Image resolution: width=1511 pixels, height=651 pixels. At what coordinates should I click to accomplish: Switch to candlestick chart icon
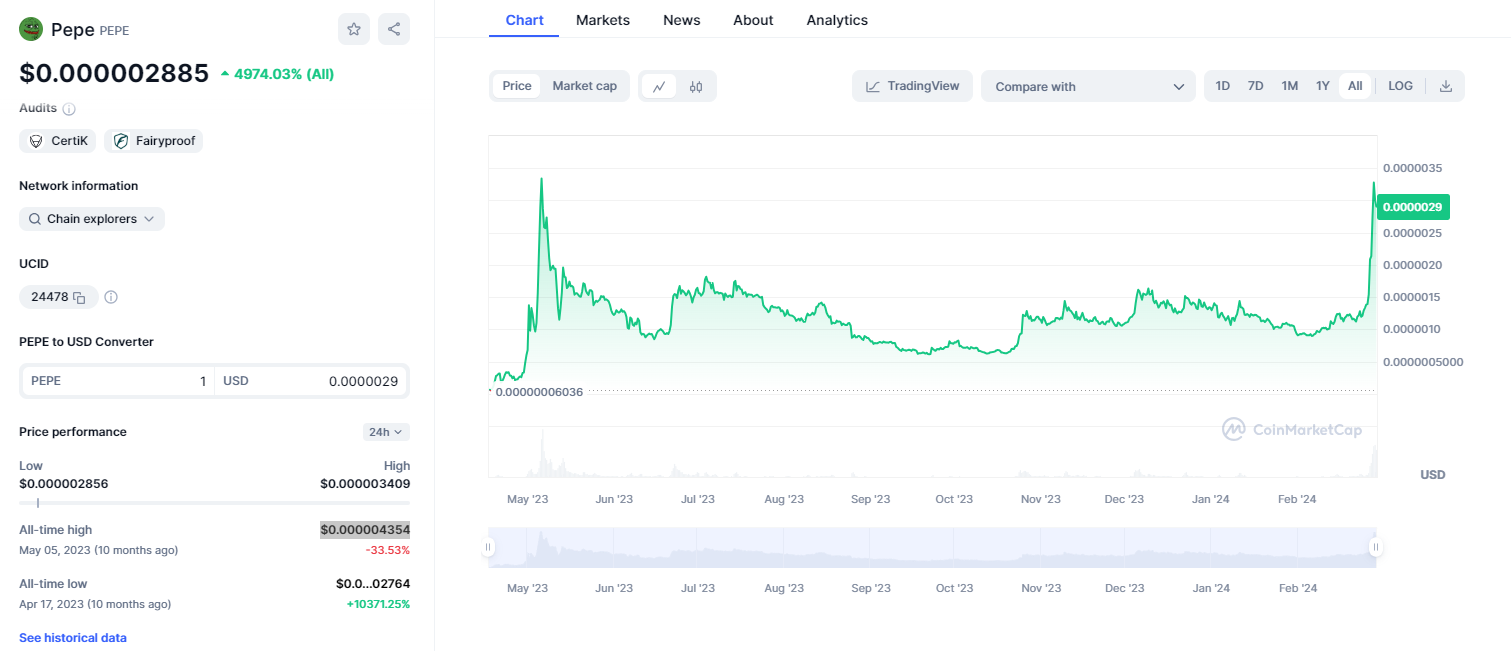pos(696,87)
